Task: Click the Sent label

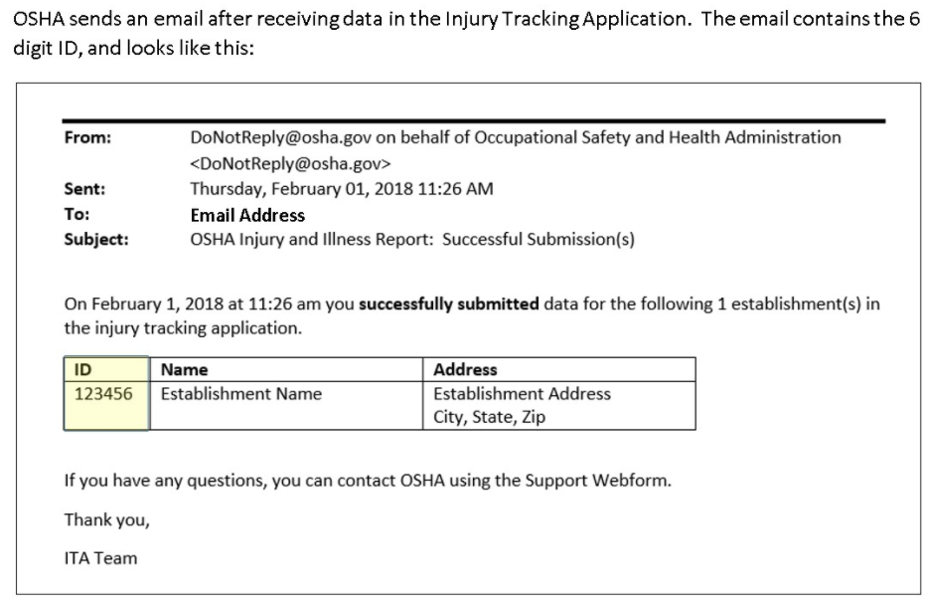Action: coord(84,189)
